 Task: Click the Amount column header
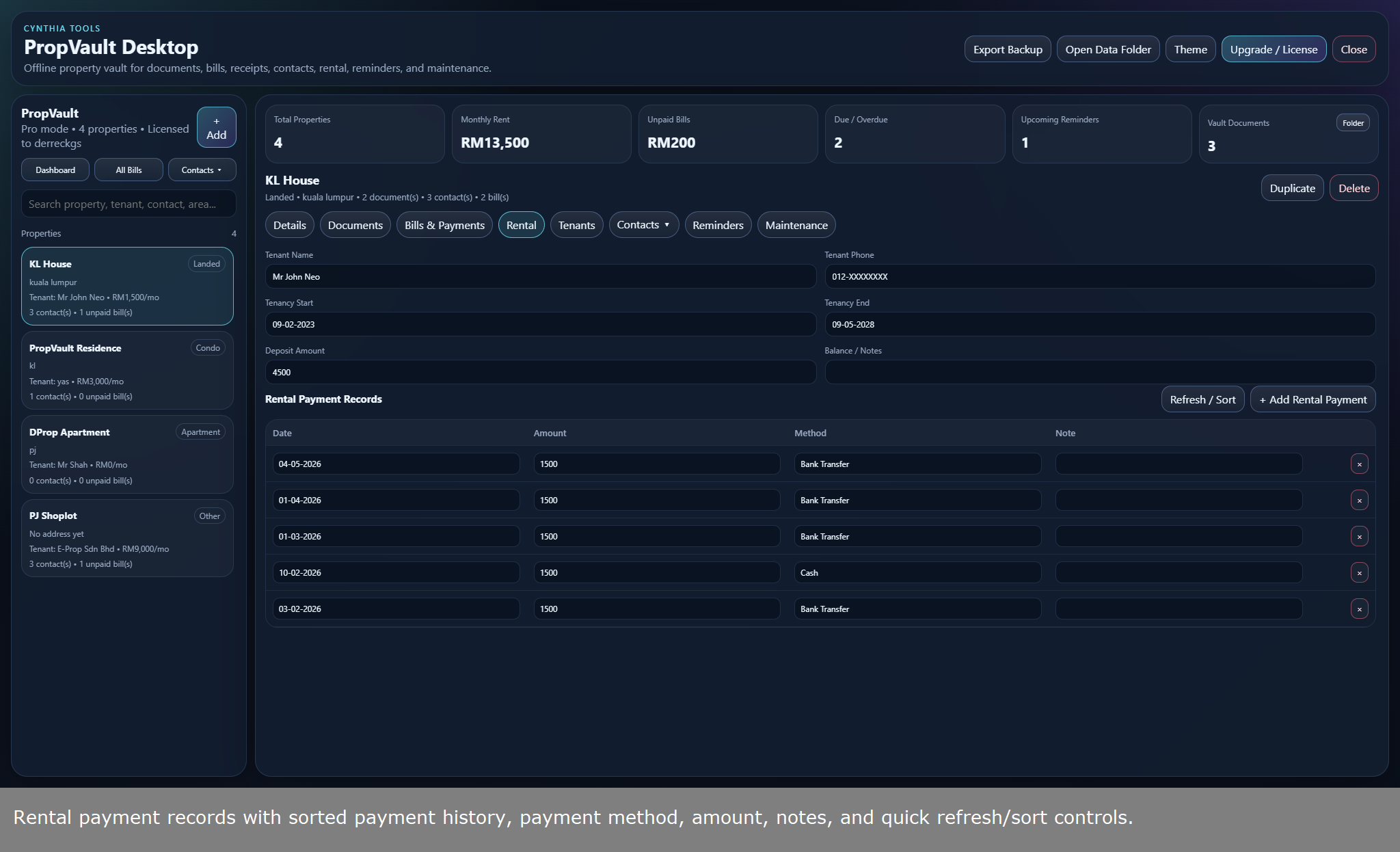550,434
